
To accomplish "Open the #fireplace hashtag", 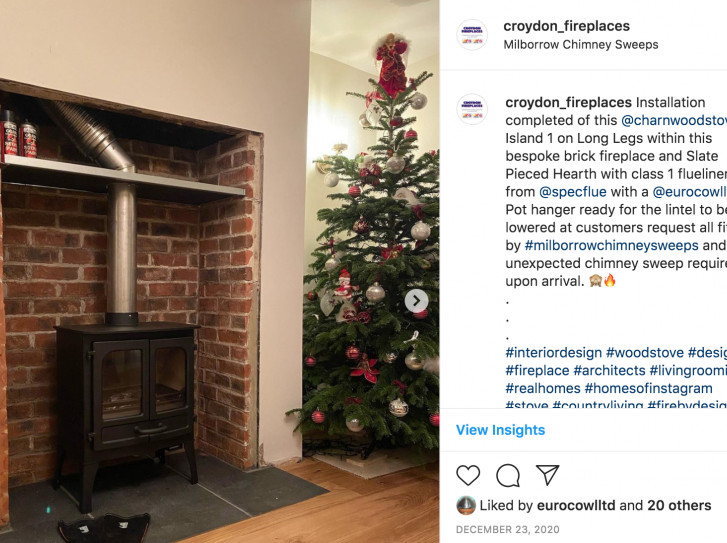I will click(537, 370).
